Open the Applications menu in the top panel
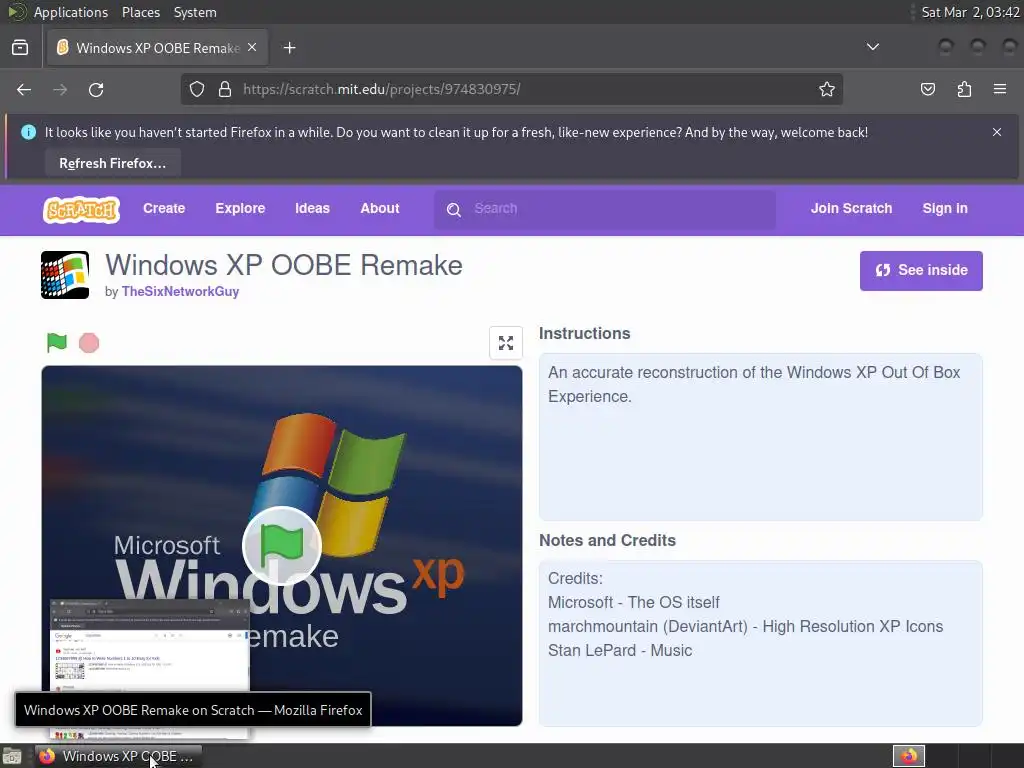The image size is (1024, 768). point(71,12)
